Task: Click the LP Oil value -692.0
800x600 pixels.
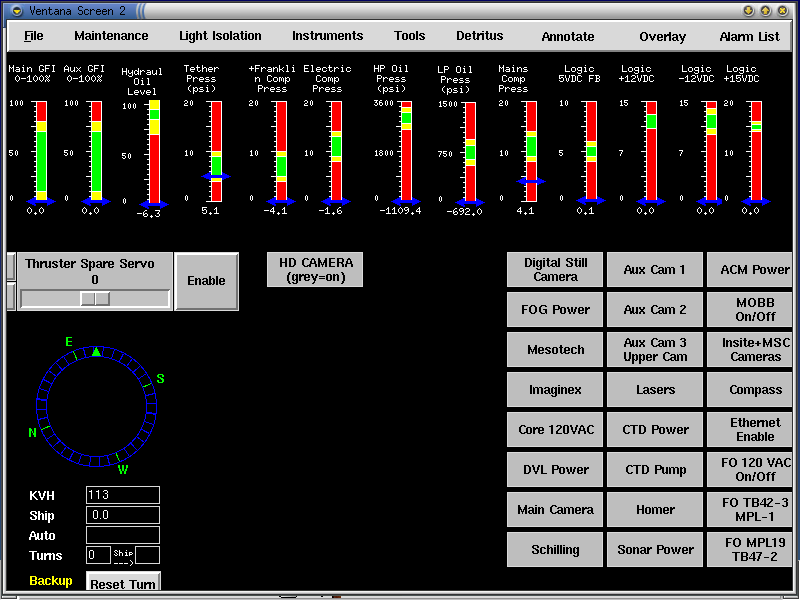Action: pyautogui.click(x=464, y=212)
